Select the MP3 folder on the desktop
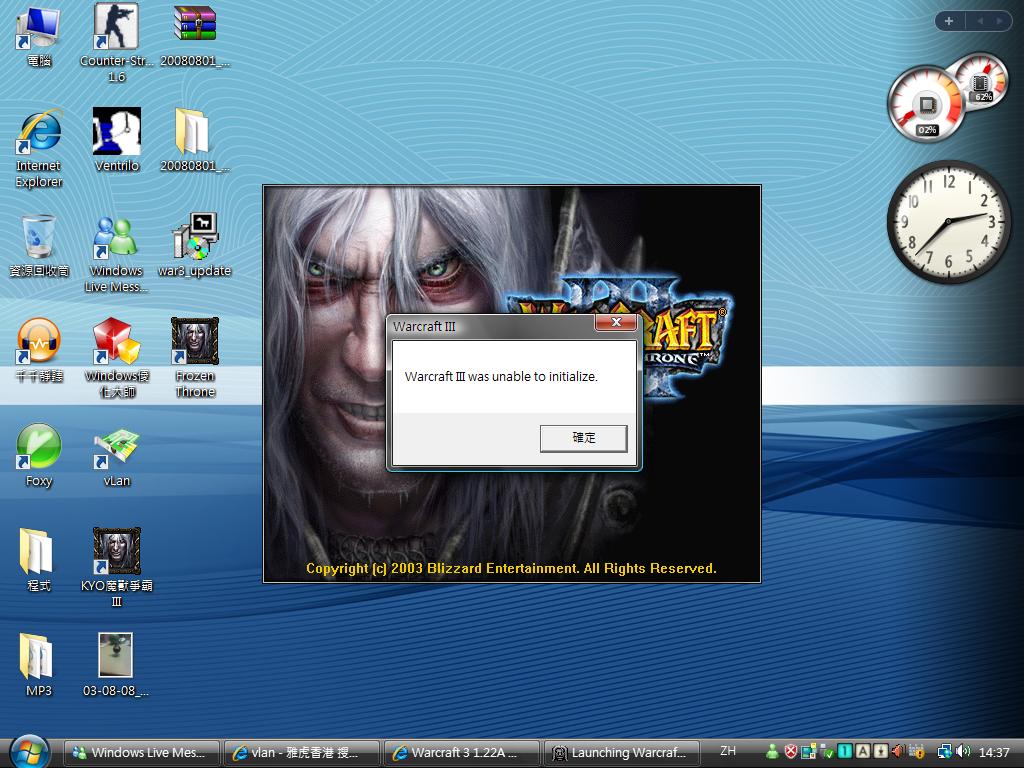Image resolution: width=1024 pixels, height=768 pixels. click(x=39, y=657)
